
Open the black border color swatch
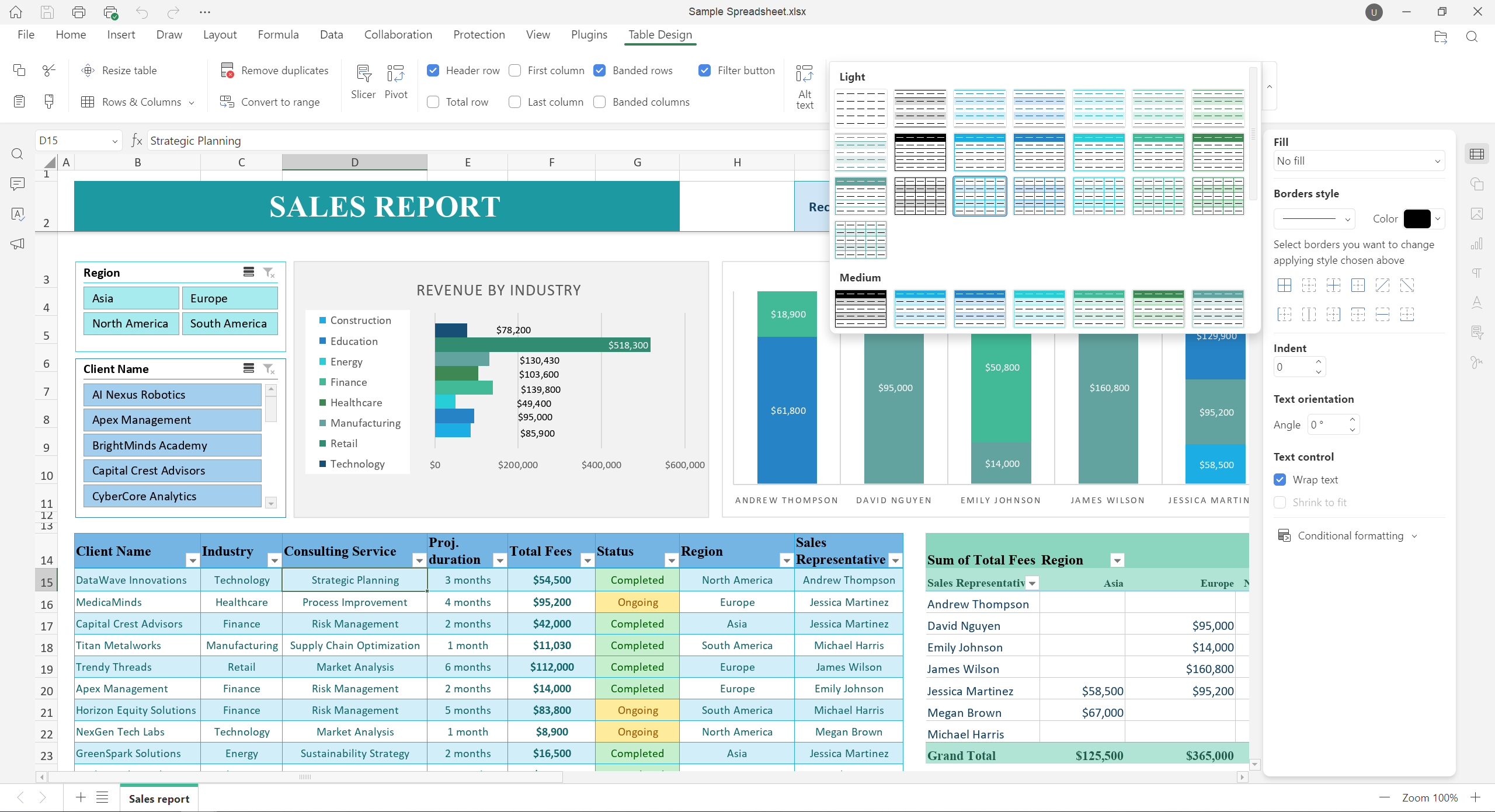coord(1417,219)
